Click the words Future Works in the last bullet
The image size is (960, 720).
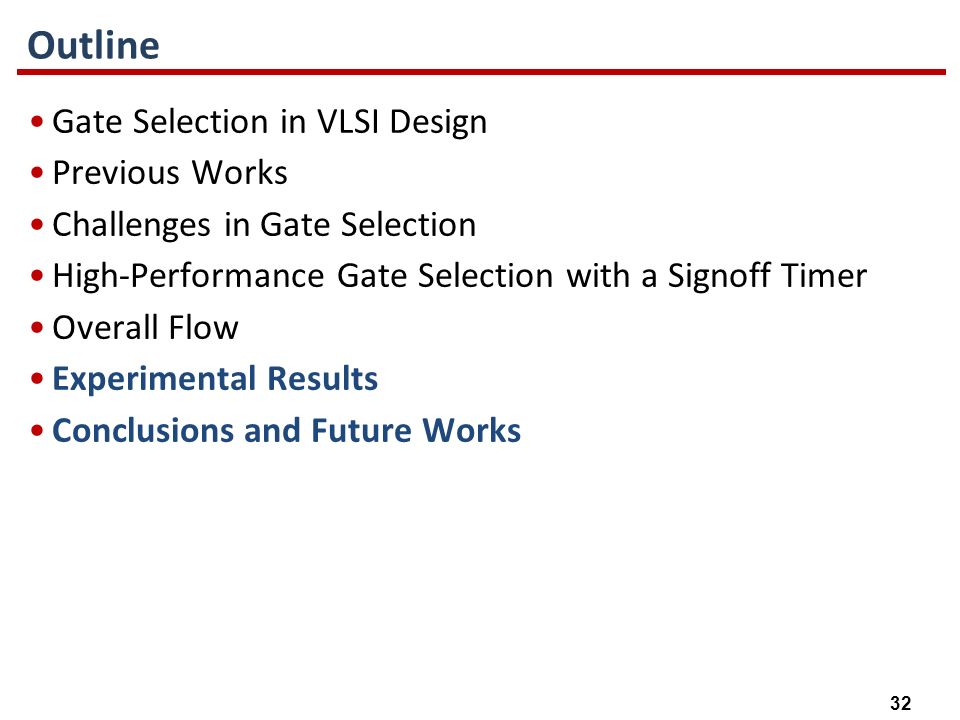416,430
